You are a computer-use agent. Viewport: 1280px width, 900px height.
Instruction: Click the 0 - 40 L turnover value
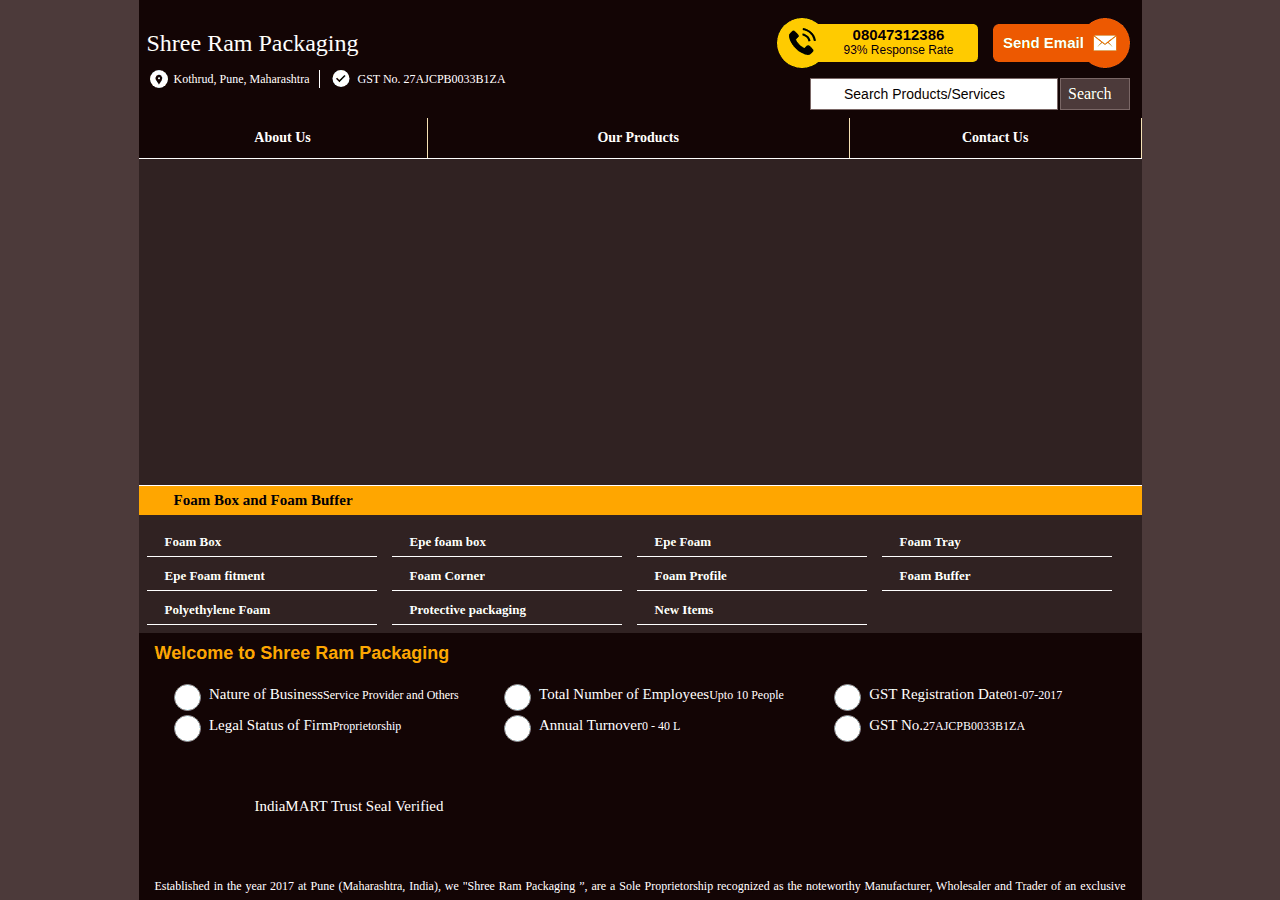[661, 726]
